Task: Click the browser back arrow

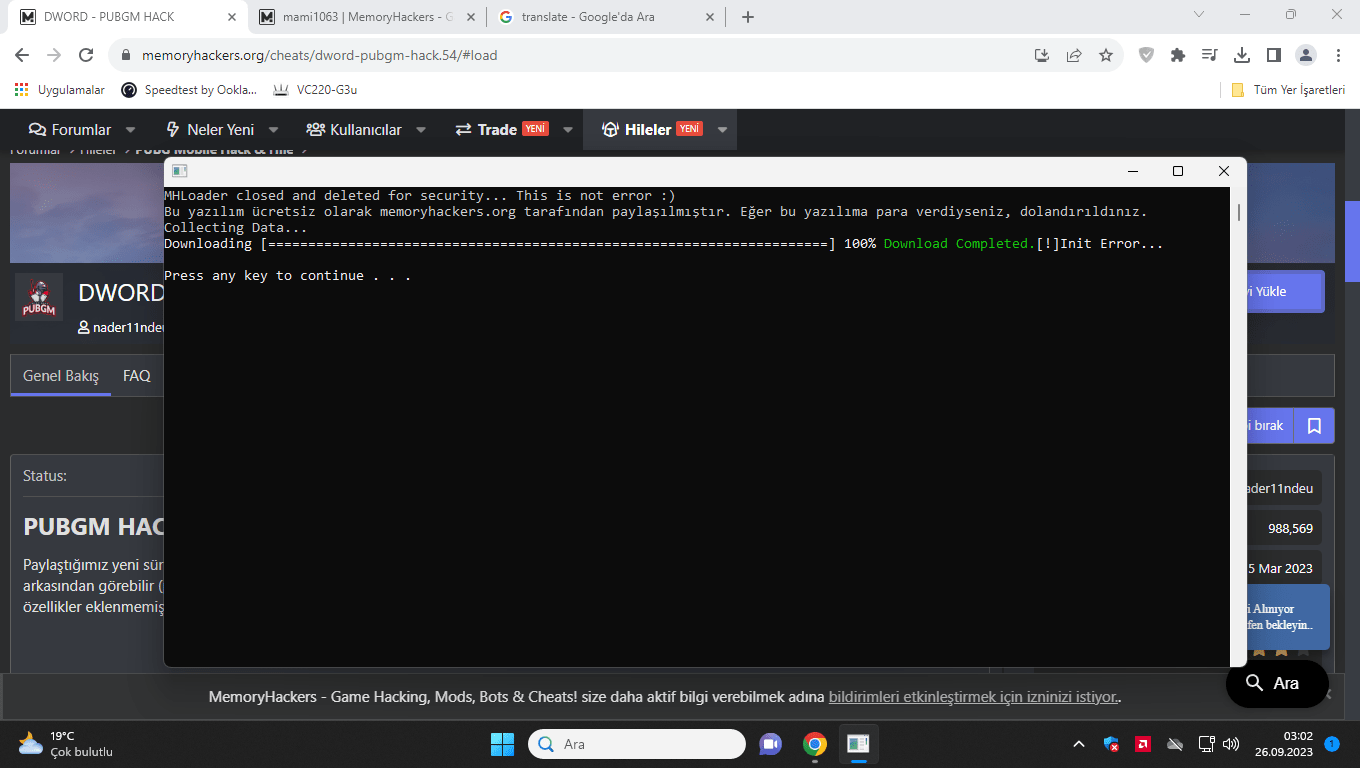Action: [23, 55]
